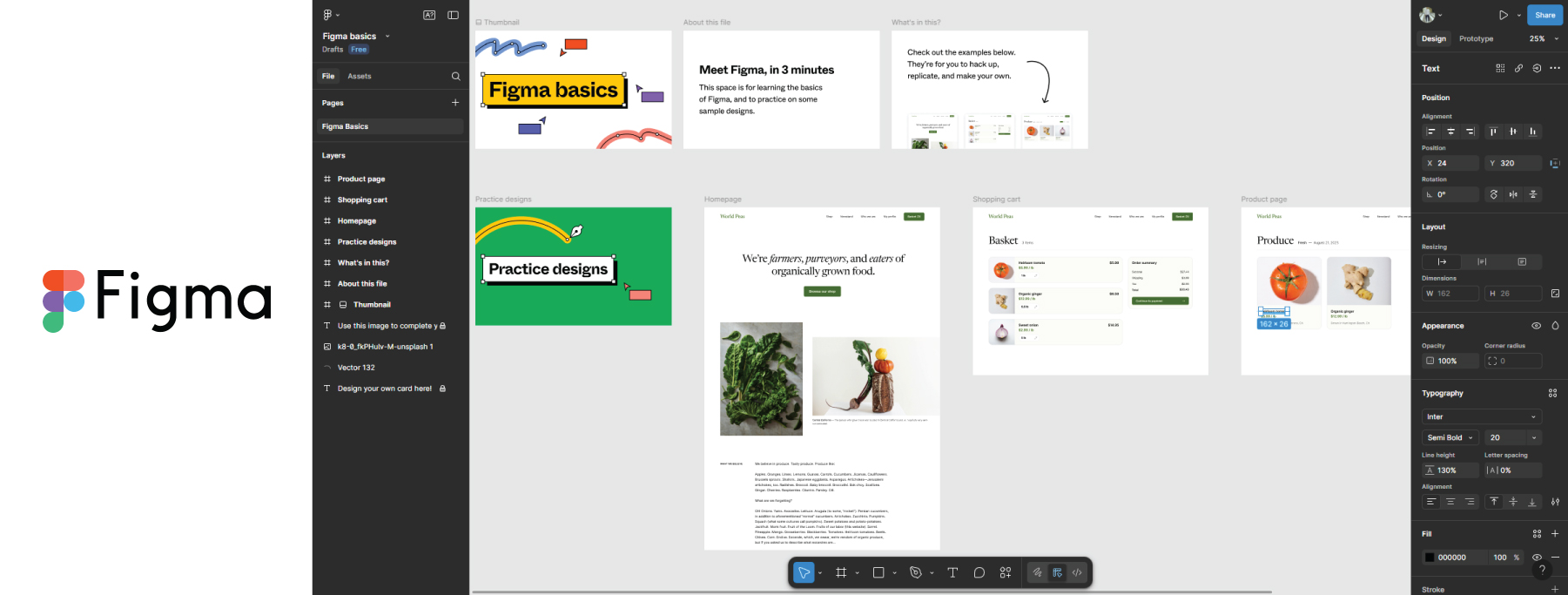This screenshot has height=595, width=1568.
Task: Set auto width text resizing
Action: pyautogui.click(x=1442, y=261)
